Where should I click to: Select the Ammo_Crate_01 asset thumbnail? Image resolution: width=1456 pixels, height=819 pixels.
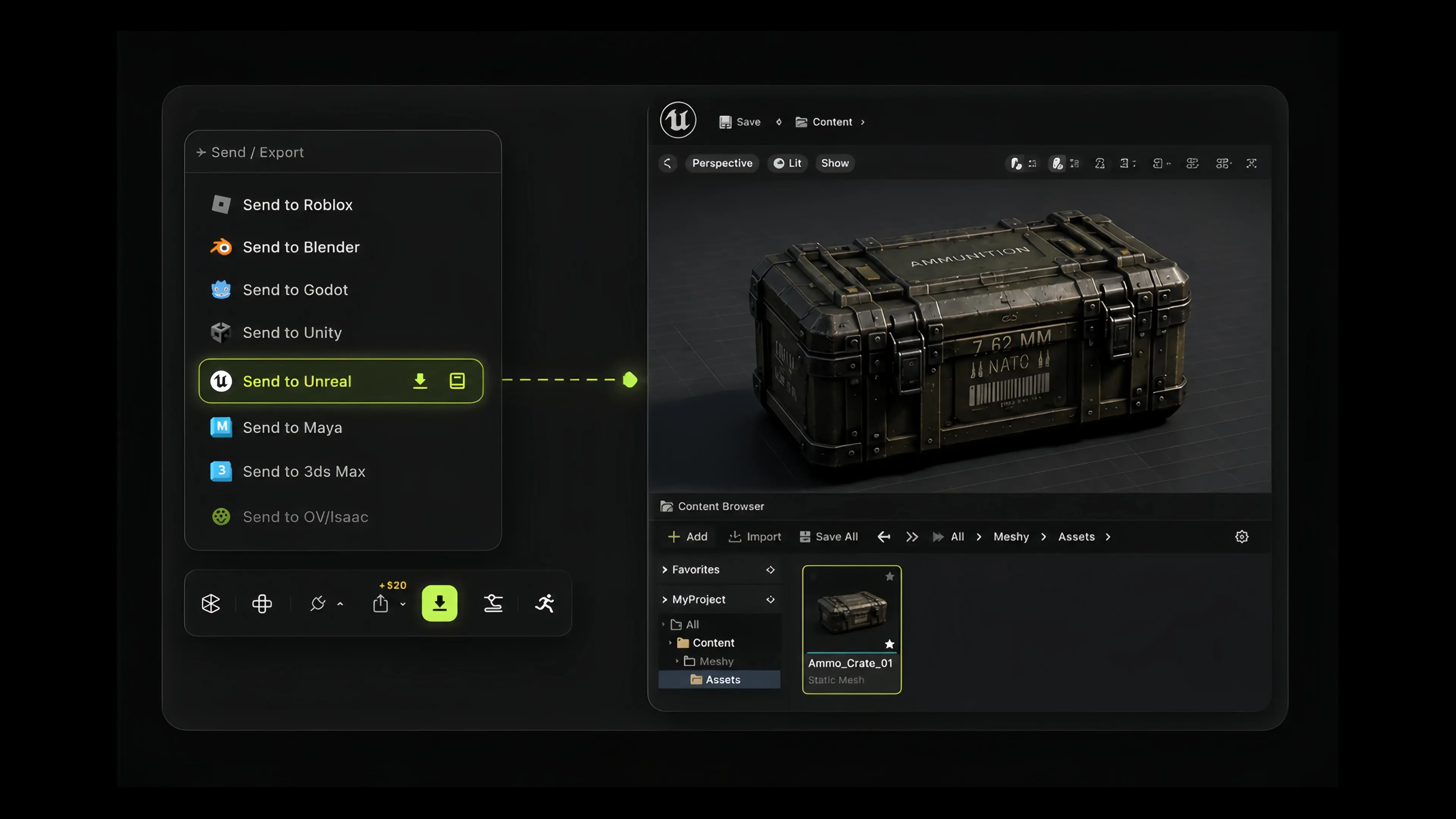click(852, 629)
